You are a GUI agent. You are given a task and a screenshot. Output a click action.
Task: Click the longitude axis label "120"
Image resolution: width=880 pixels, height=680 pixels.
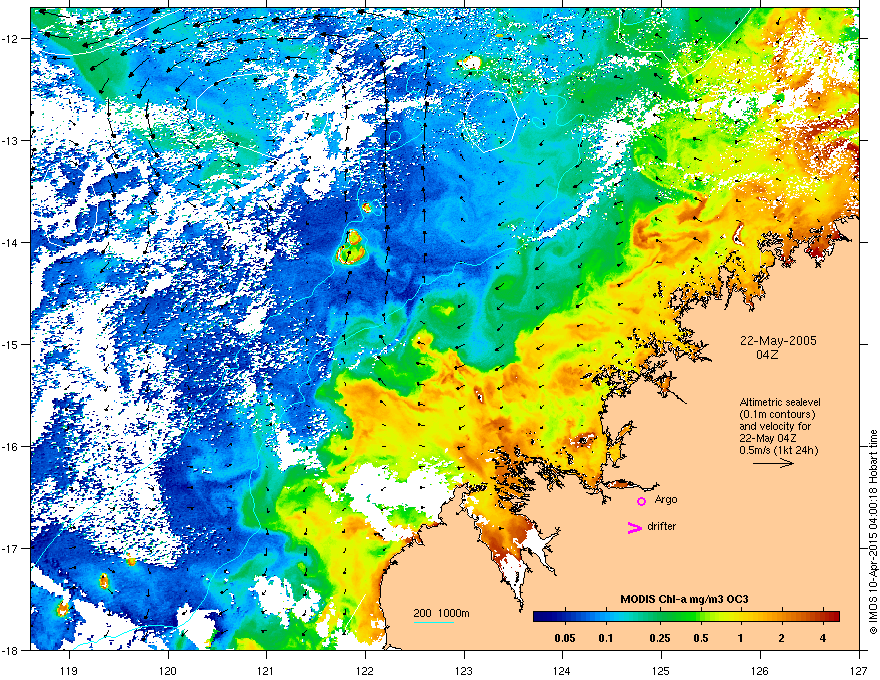click(x=168, y=670)
